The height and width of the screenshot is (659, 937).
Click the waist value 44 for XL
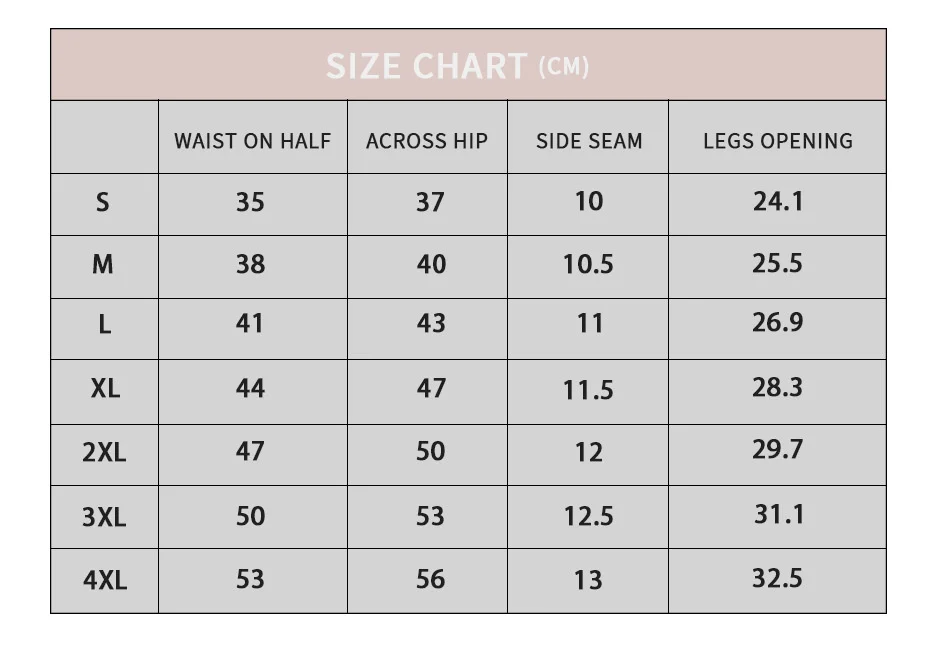tap(250, 388)
